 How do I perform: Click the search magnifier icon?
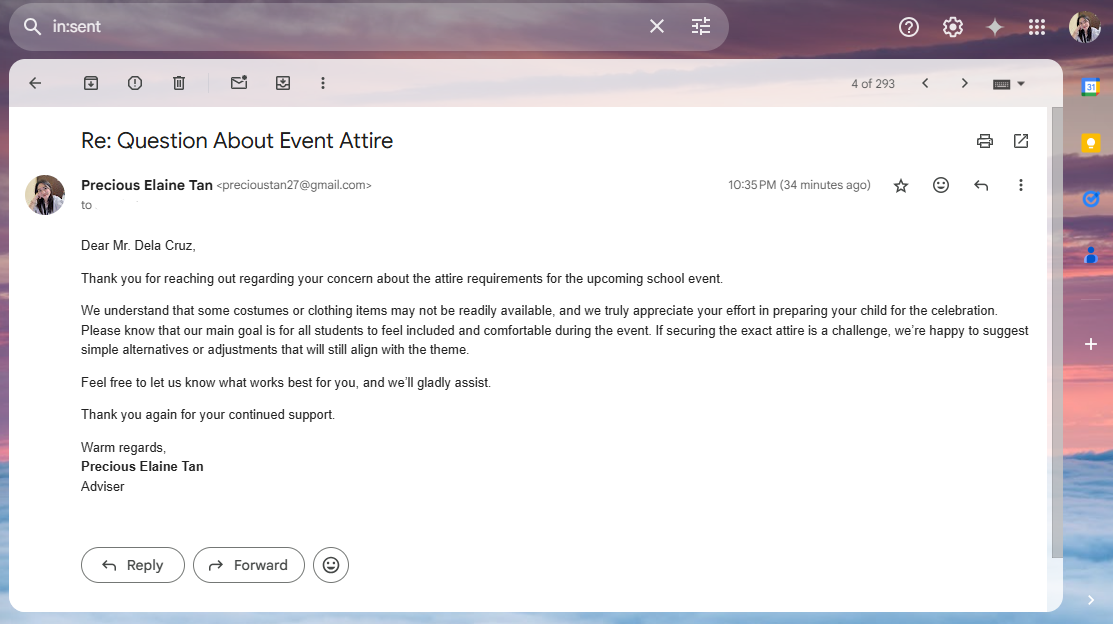[32, 26]
